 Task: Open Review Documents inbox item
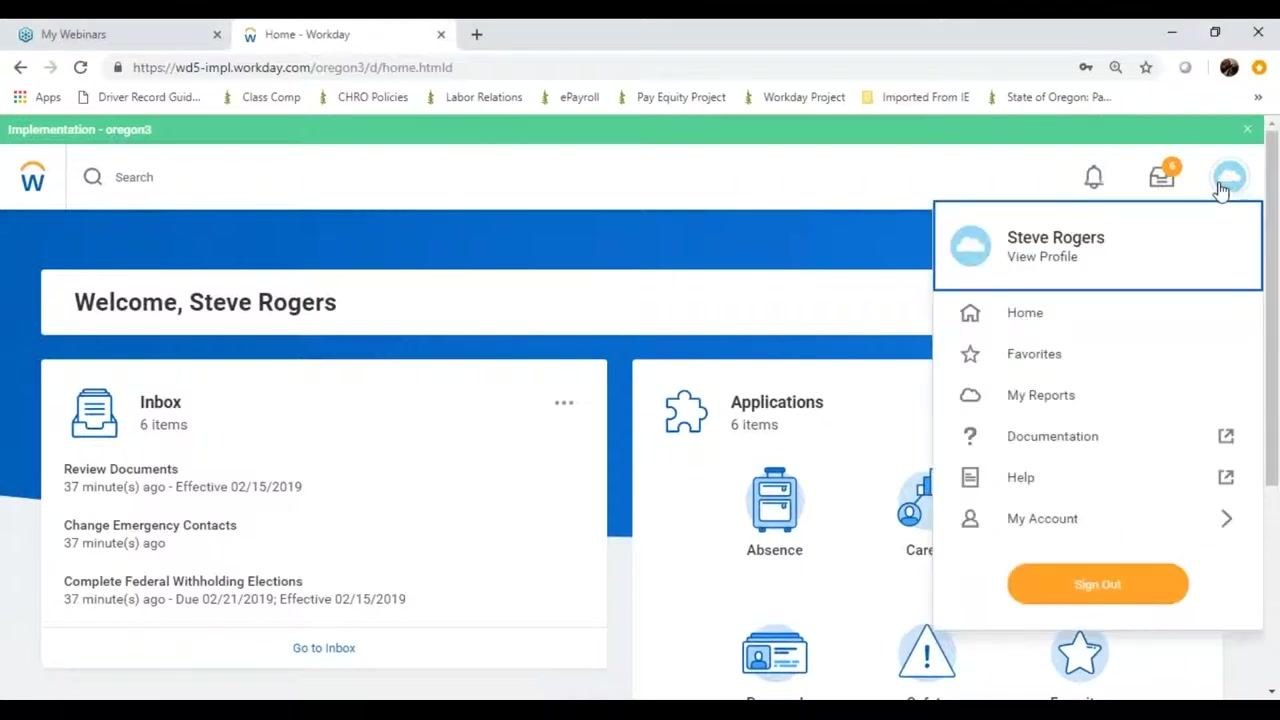(x=121, y=469)
